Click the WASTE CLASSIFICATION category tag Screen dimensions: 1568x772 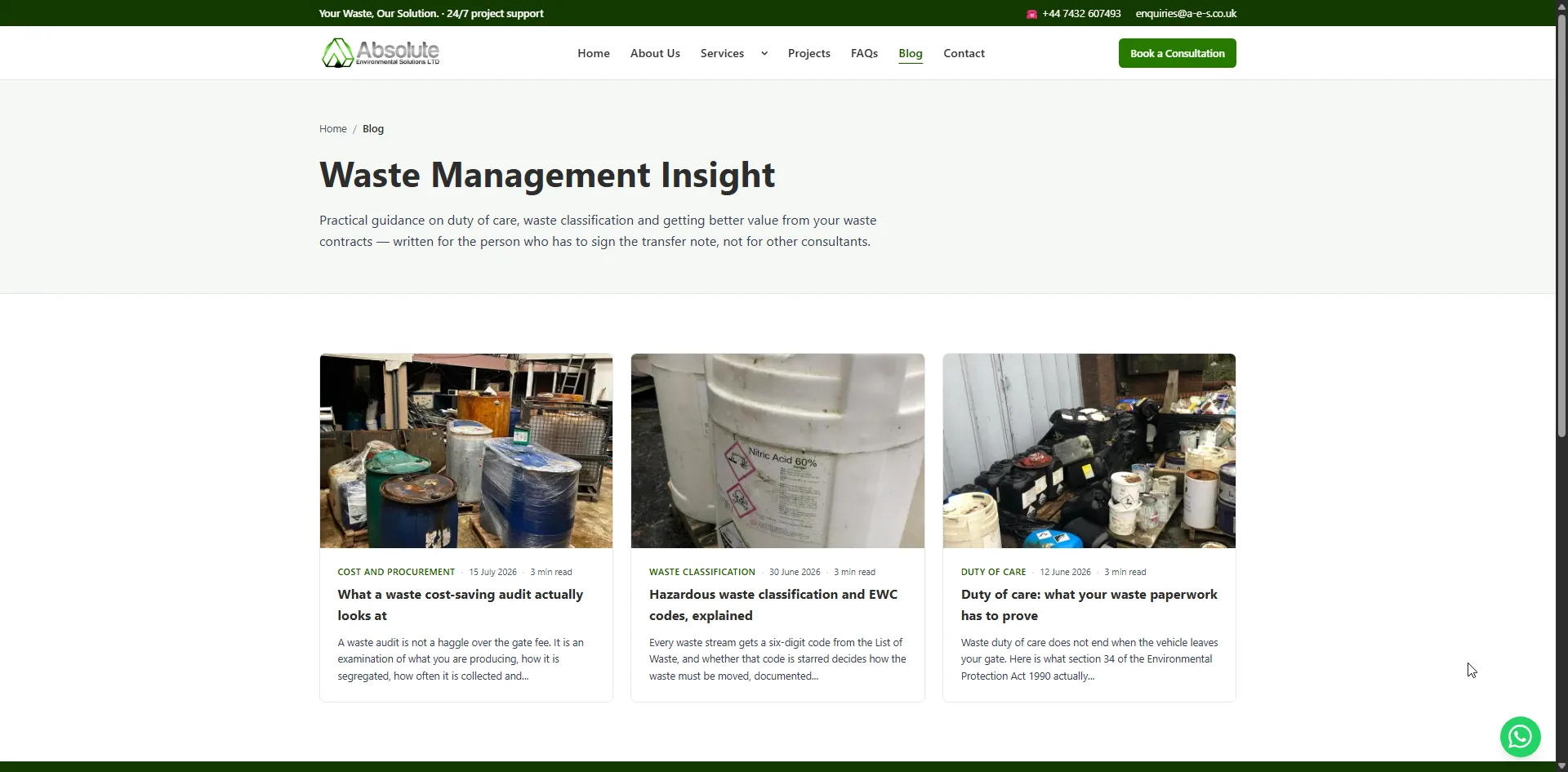702,573
